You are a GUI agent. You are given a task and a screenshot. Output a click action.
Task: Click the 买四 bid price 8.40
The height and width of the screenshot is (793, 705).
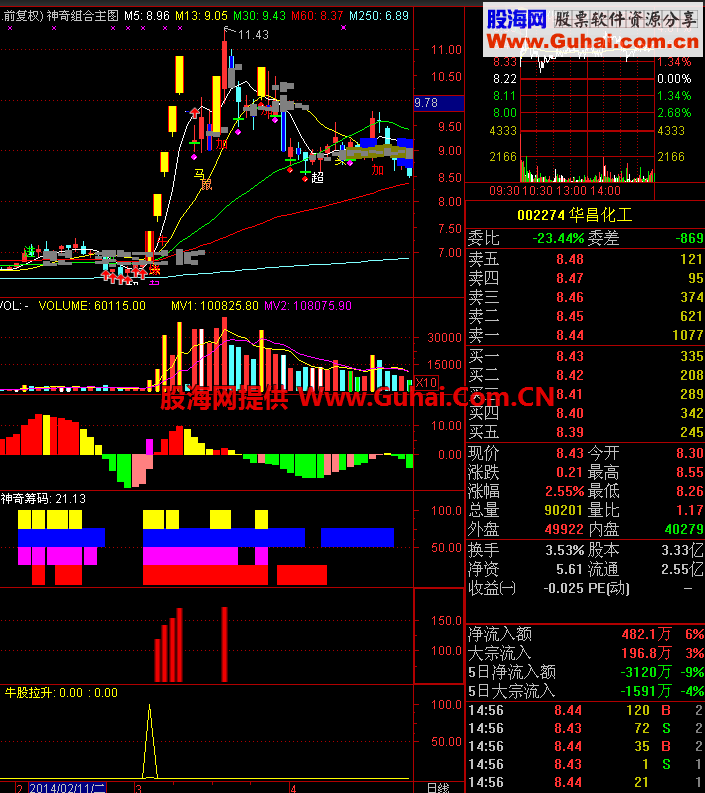coord(570,414)
